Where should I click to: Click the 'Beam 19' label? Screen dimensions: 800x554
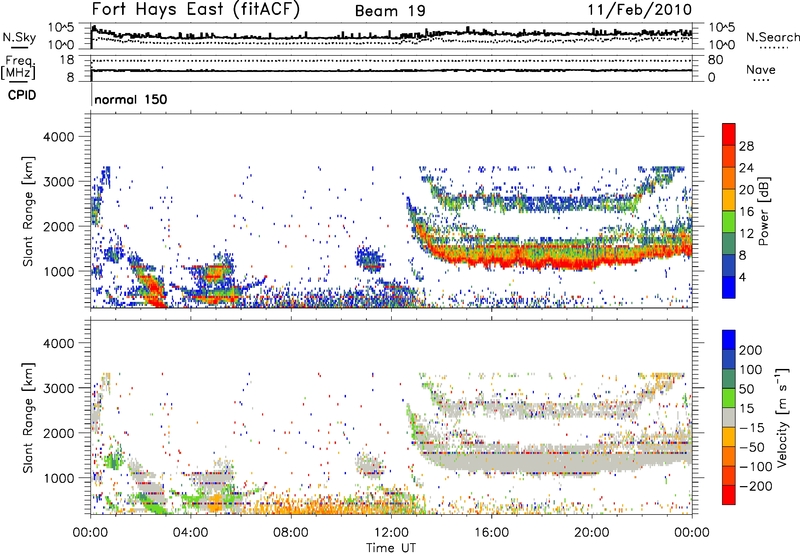(390, 11)
